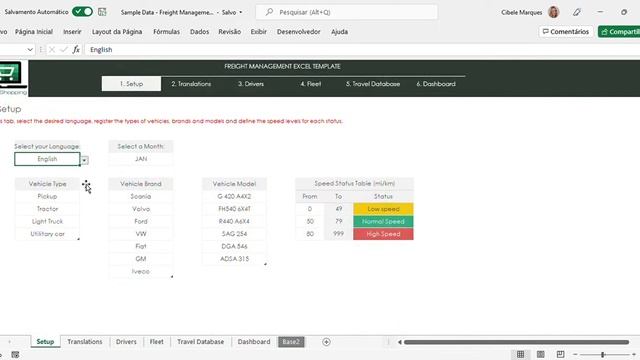Expand the Name Box dropdown arrow
This screenshot has height=360, width=640.
pos(30,50)
